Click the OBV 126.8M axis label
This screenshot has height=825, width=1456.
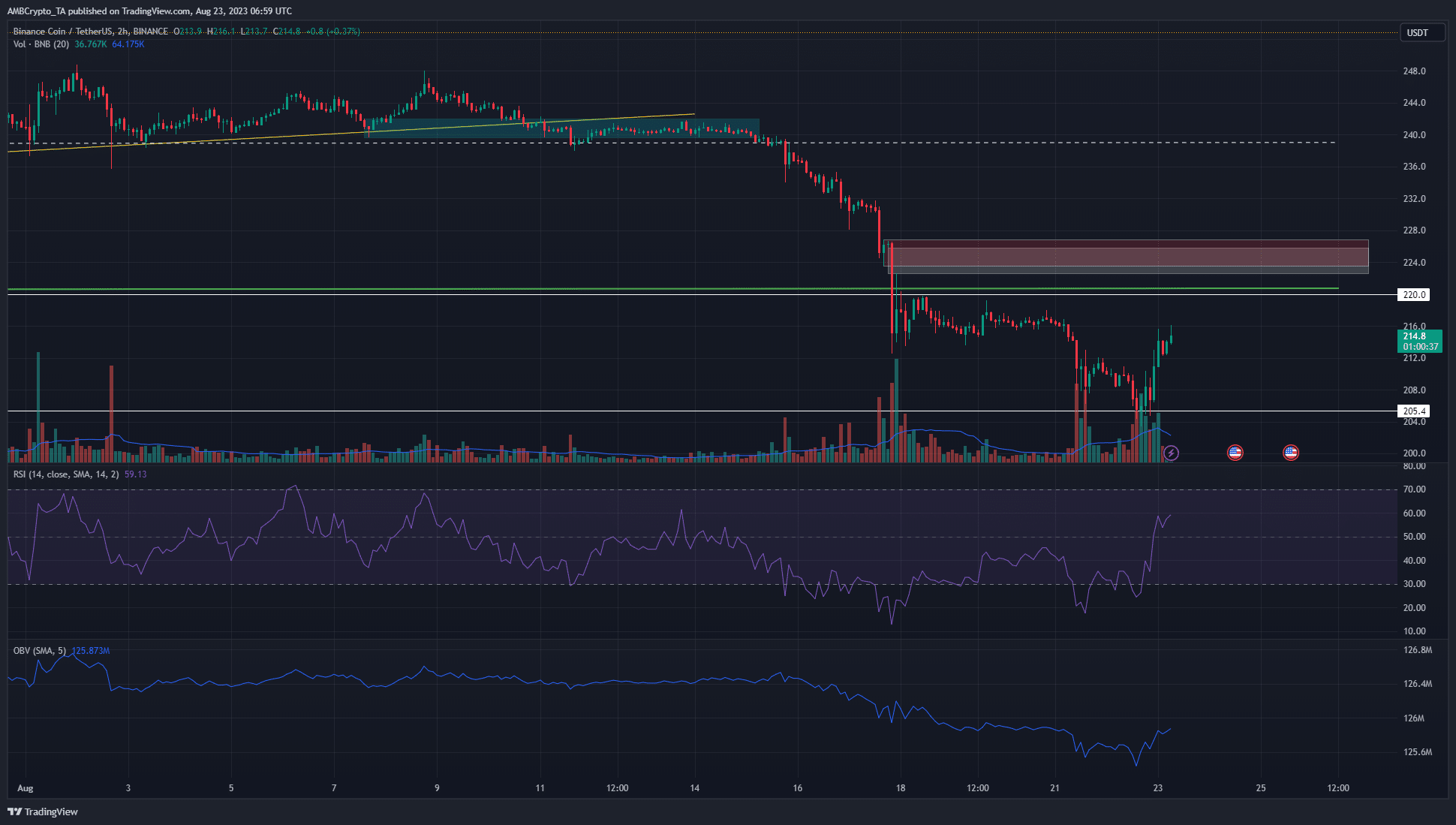[x=1417, y=650]
